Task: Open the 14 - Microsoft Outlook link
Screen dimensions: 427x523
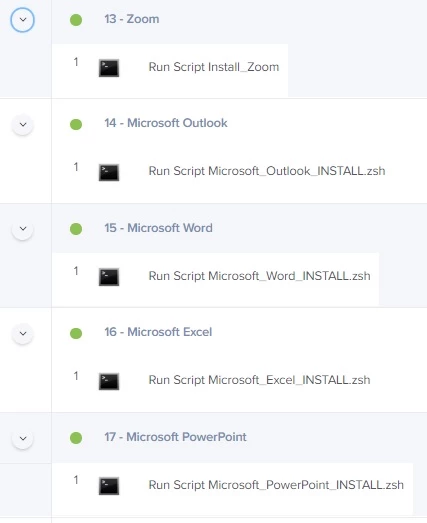Action: coord(166,123)
